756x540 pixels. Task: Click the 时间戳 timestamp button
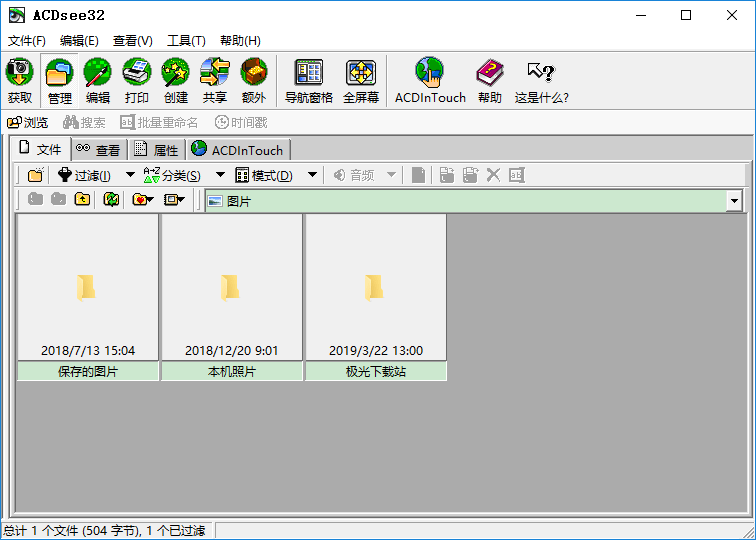coord(240,122)
